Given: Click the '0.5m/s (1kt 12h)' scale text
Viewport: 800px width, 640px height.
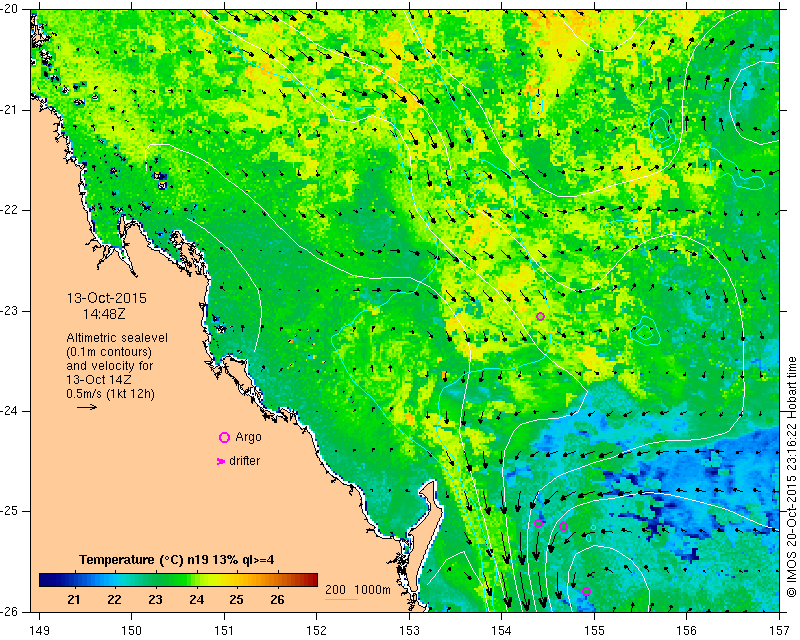Looking at the screenshot, I should (110, 394).
